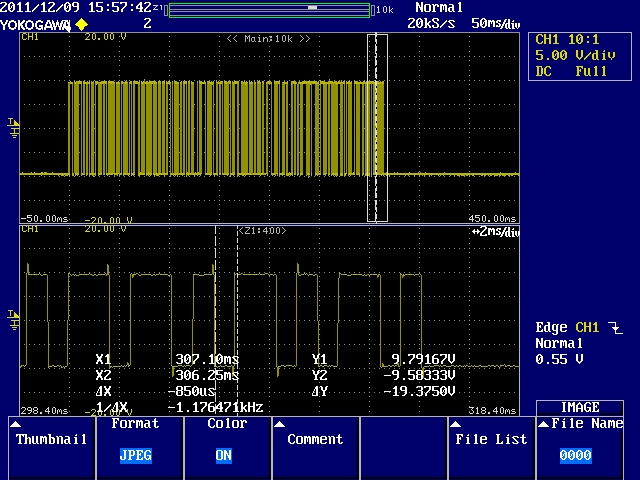Screen dimensions: 640x480
Task: Click the 2ms/div zoom timebase label
Action: point(496,232)
